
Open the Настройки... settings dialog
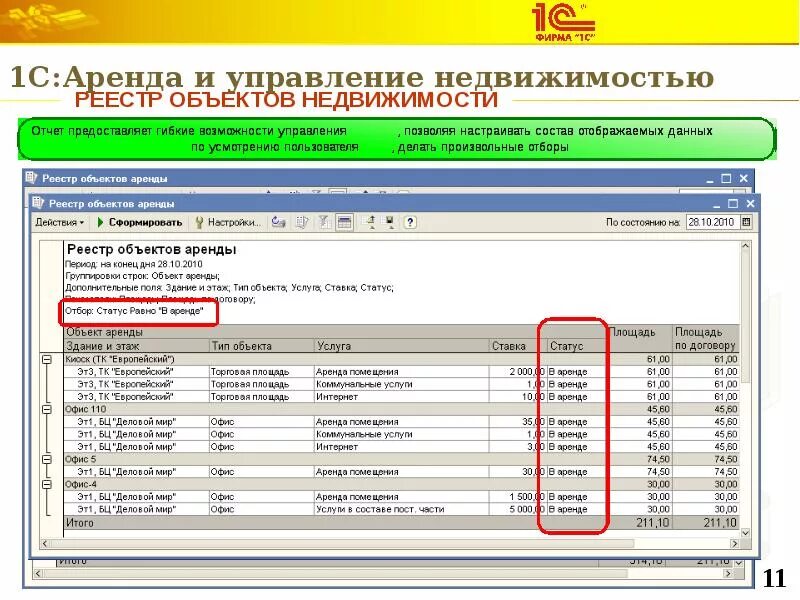[228, 222]
